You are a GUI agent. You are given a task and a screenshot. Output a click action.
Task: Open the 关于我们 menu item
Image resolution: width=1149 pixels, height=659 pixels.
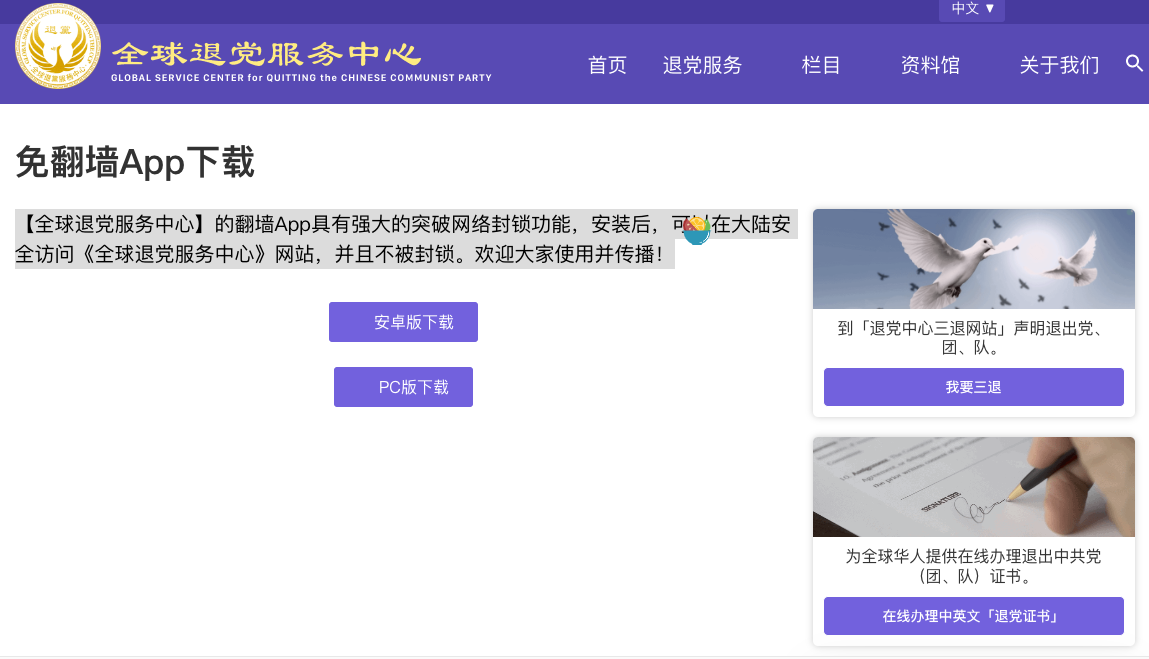(x=1059, y=66)
